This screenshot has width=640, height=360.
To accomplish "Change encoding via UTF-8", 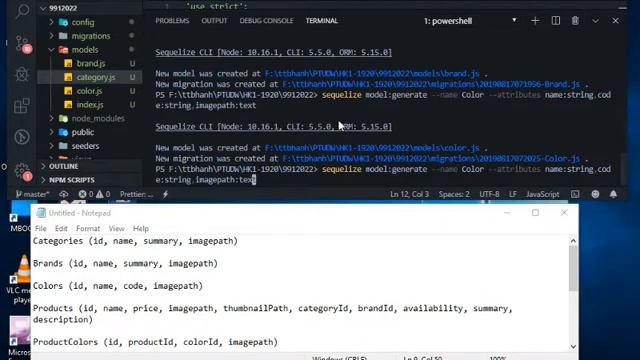I will pyautogui.click(x=489, y=194).
